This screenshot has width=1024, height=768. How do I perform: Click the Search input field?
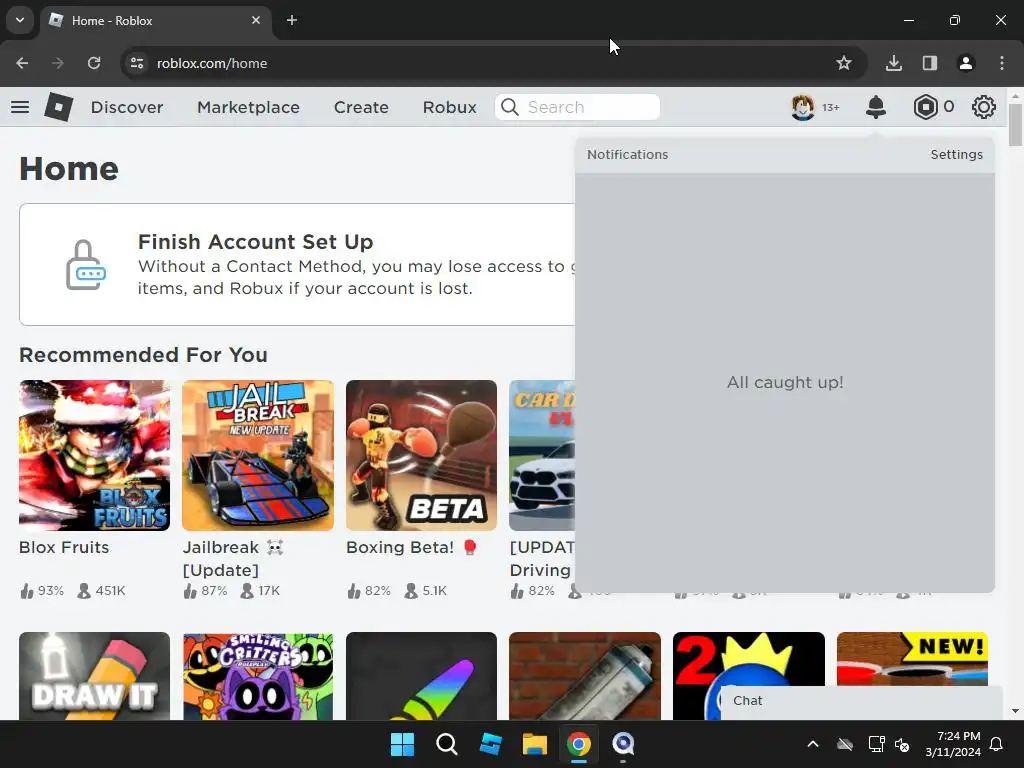click(x=578, y=107)
